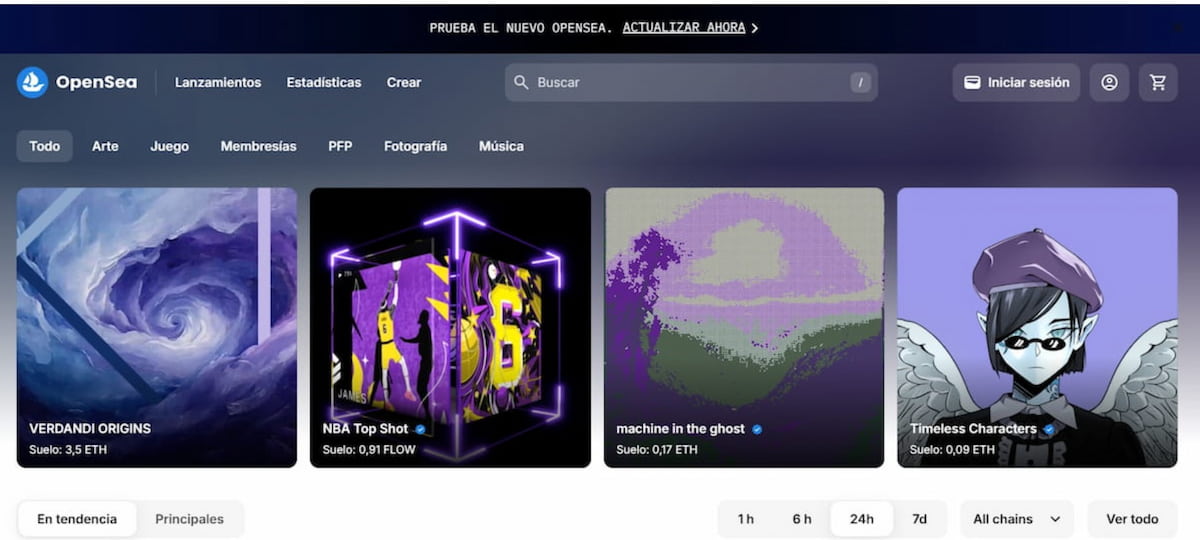The image size is (1200, 540).
Task: Select the 6h time range
Action: click(802, 519)
